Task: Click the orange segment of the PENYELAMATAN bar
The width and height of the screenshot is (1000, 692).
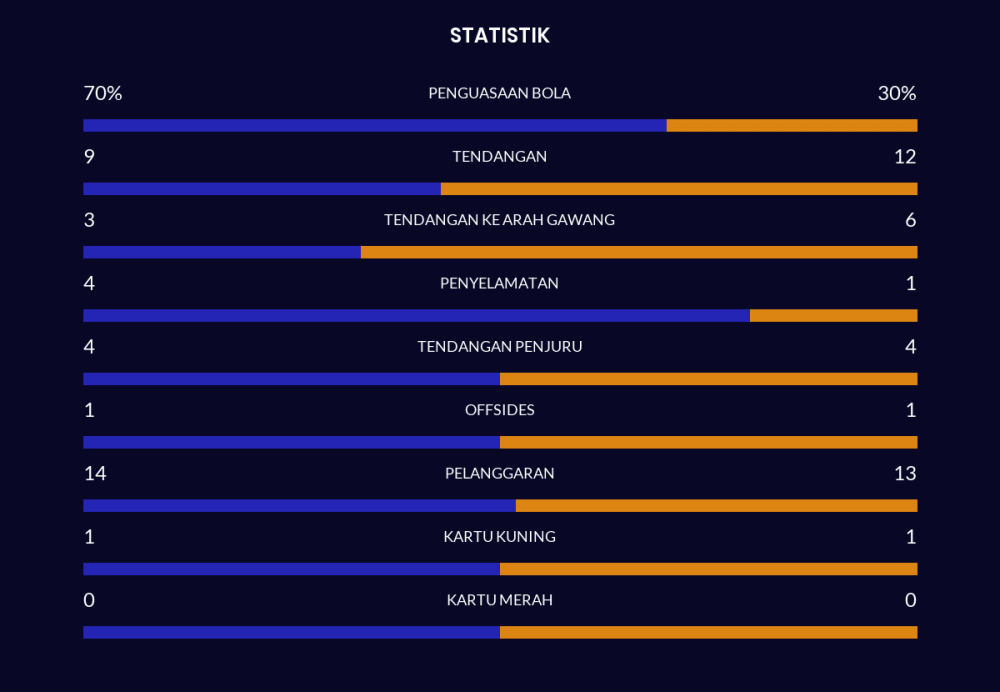Action: point(833,316)
